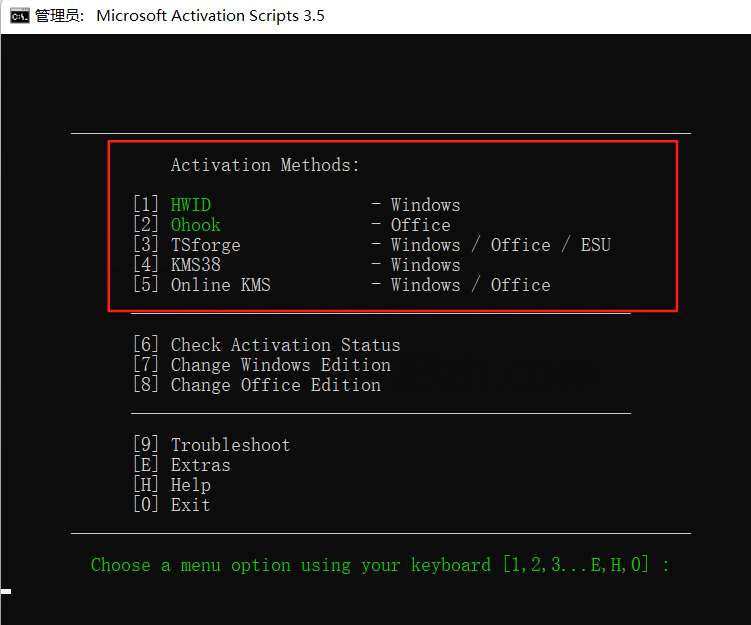Image resolution: width=751 pixels, height=625 pixels.
Task: Click the command prompt icon in title bar
Action: [19, 16]
